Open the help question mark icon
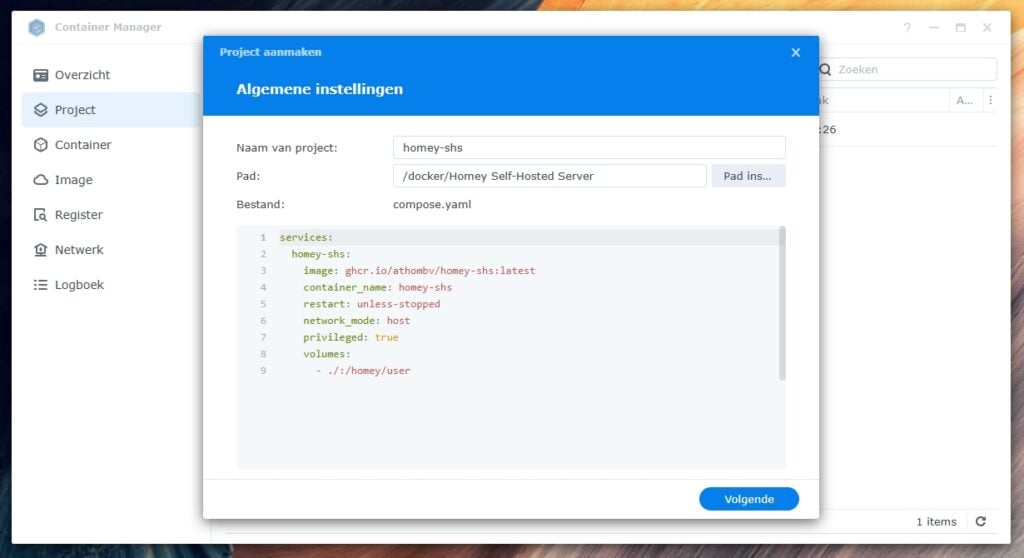The height and width of the screenshot is (558, 1024). (x=907, y=28)
